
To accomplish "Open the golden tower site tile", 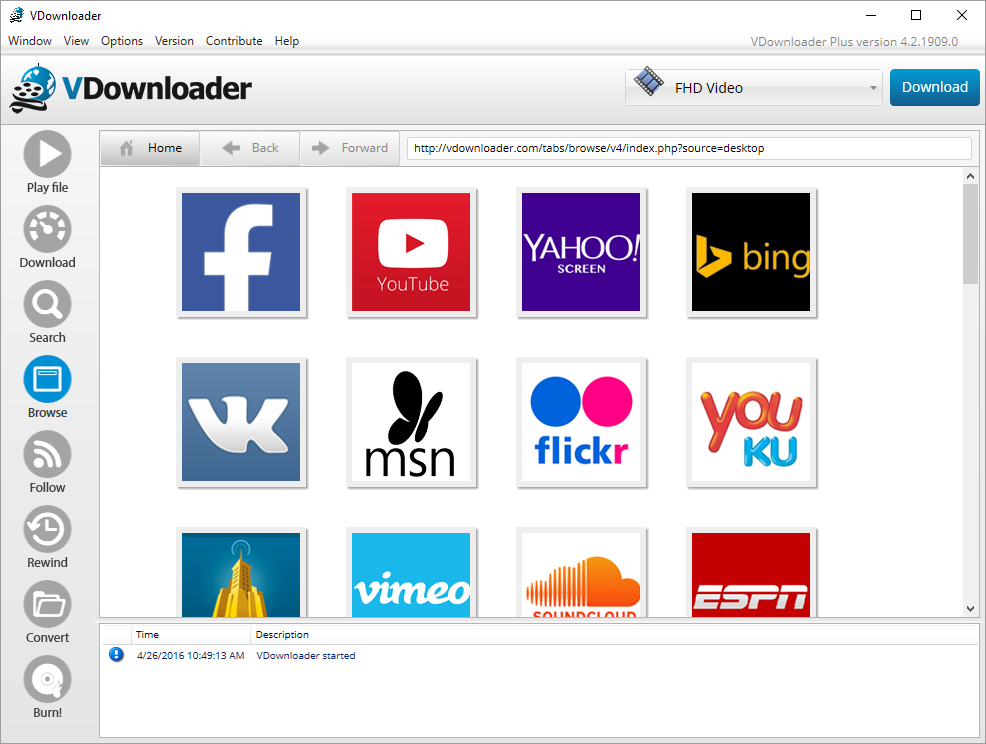I will click(x=241, y=573).
